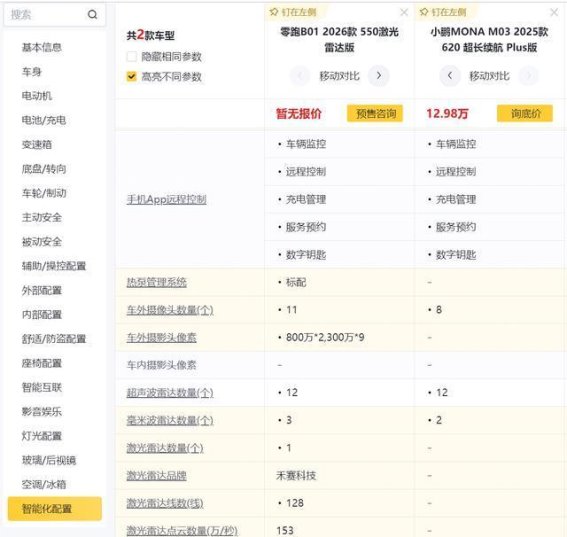
Task: Go to 底盘/转向 section
Action: point(44,169)
